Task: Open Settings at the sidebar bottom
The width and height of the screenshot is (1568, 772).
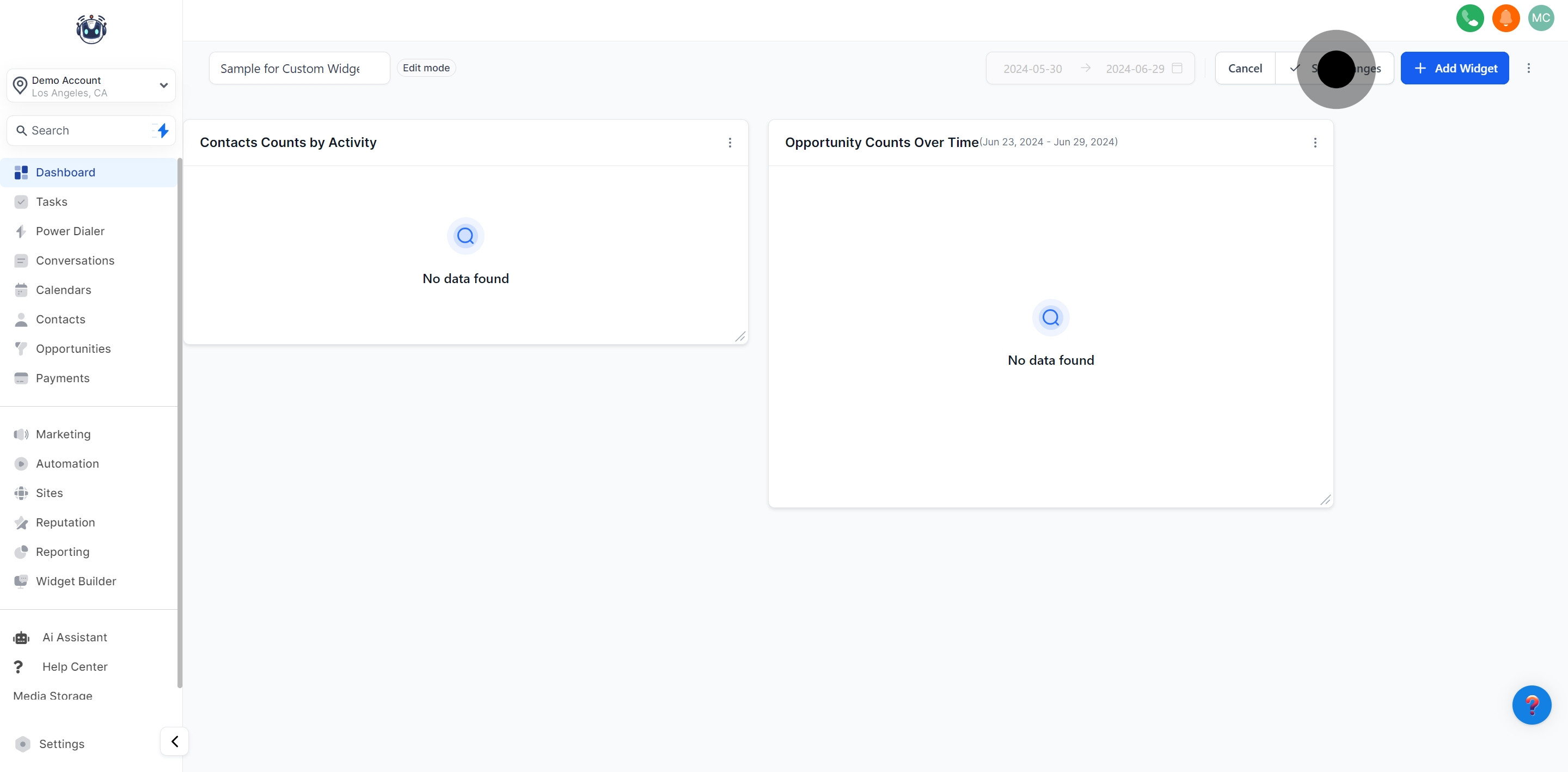Action: click(61, 744)
